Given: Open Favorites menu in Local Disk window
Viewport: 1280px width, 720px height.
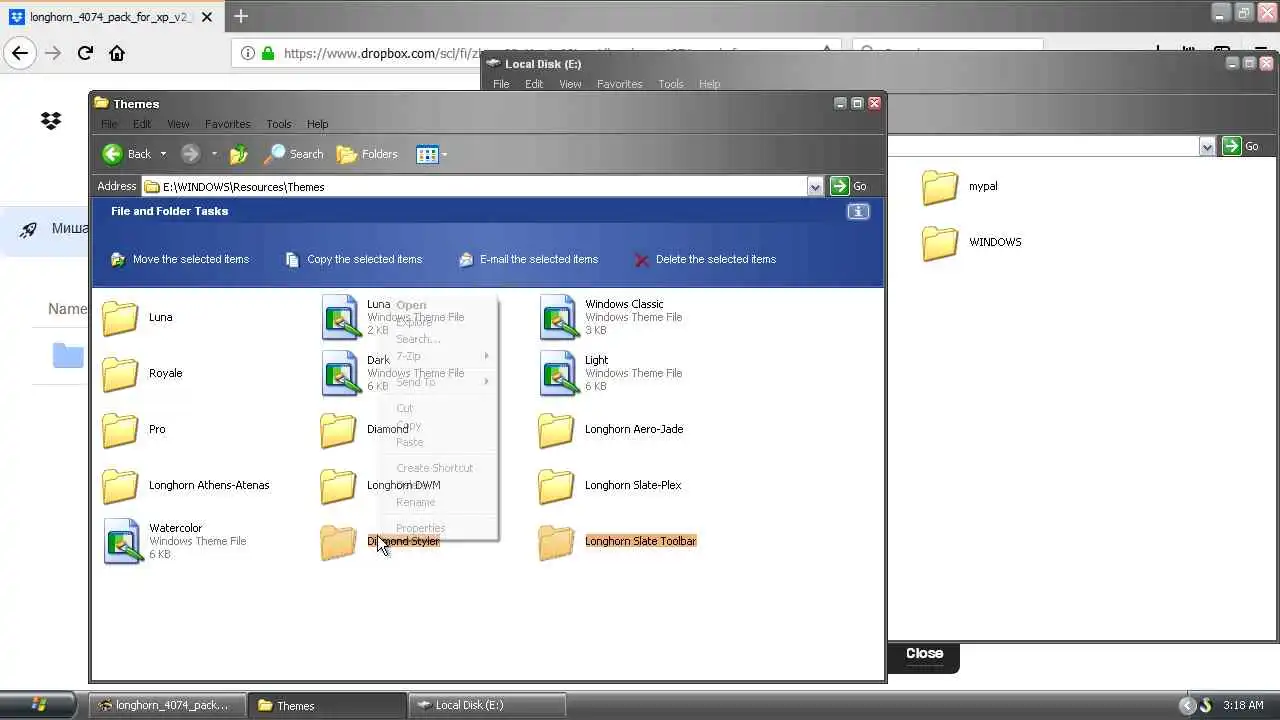Looking at the screenshot, I should click(620, 84).
